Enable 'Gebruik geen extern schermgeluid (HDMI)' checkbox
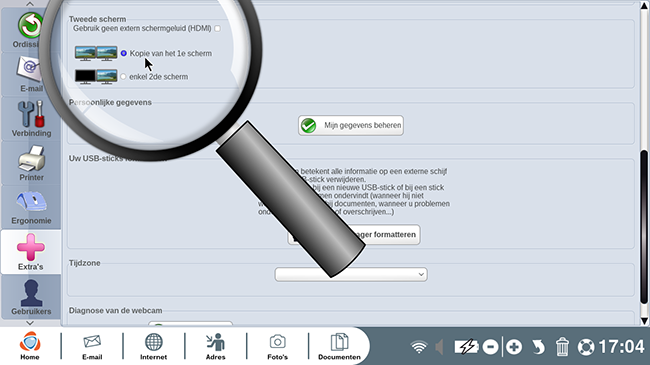This screenshot has height=365, width=650. click(x=217, y=29)
